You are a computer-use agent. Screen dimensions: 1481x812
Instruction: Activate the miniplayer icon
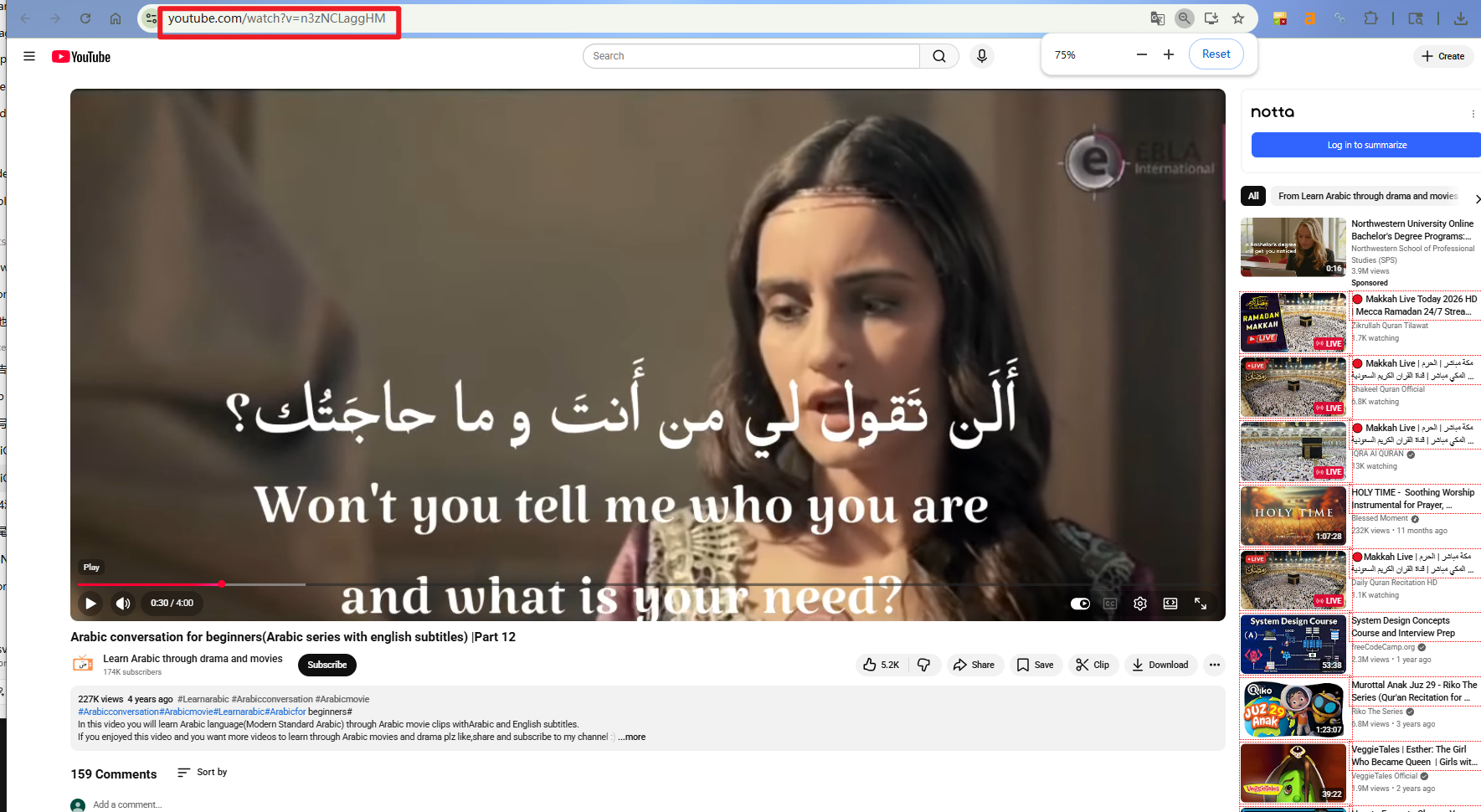click(1170, 603)
